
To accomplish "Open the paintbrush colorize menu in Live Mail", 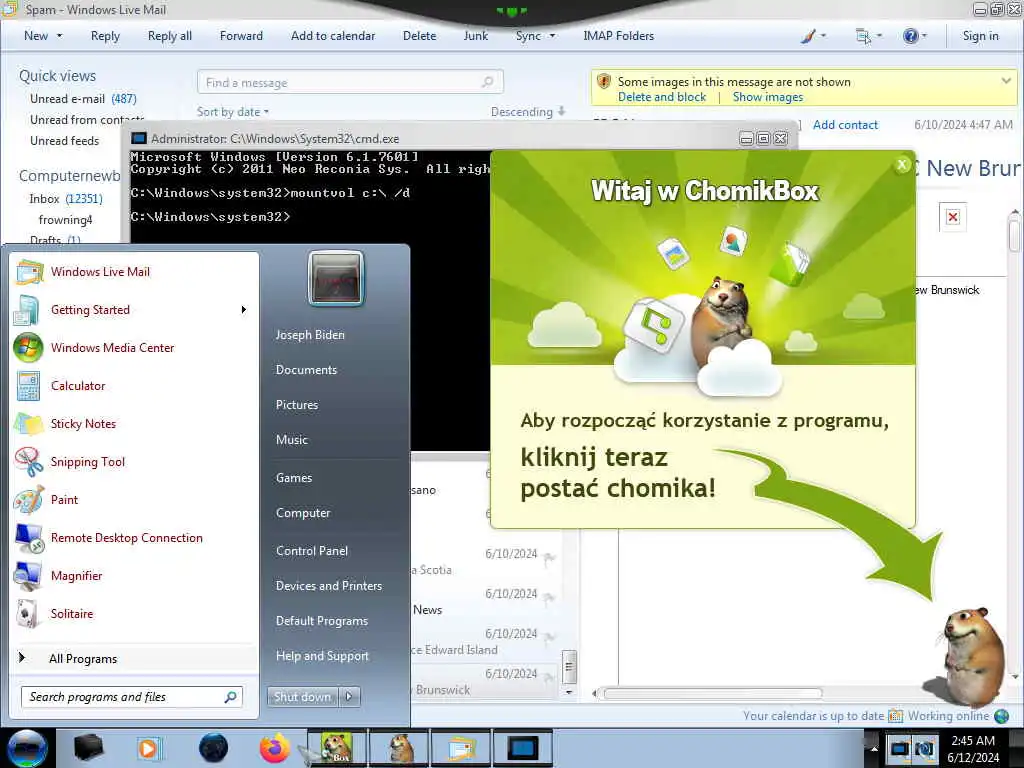I will (808, 36).
